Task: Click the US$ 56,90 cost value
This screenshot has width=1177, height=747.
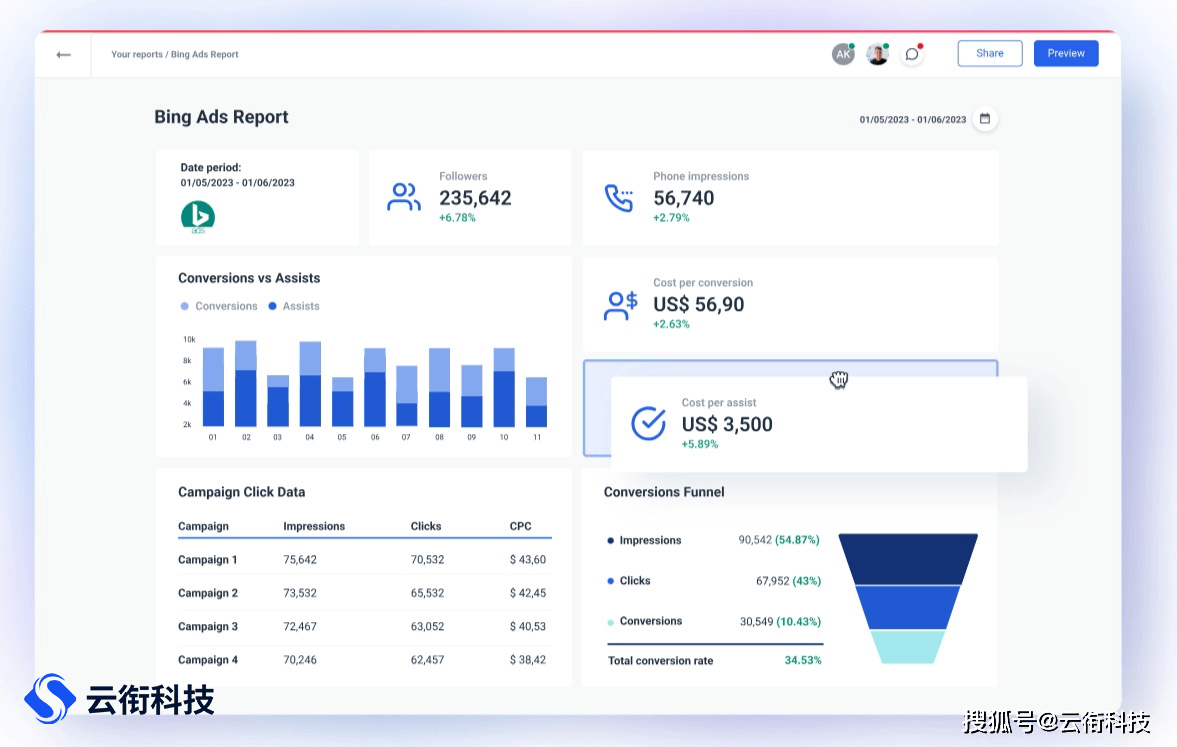Action: (x=699, y=305)
